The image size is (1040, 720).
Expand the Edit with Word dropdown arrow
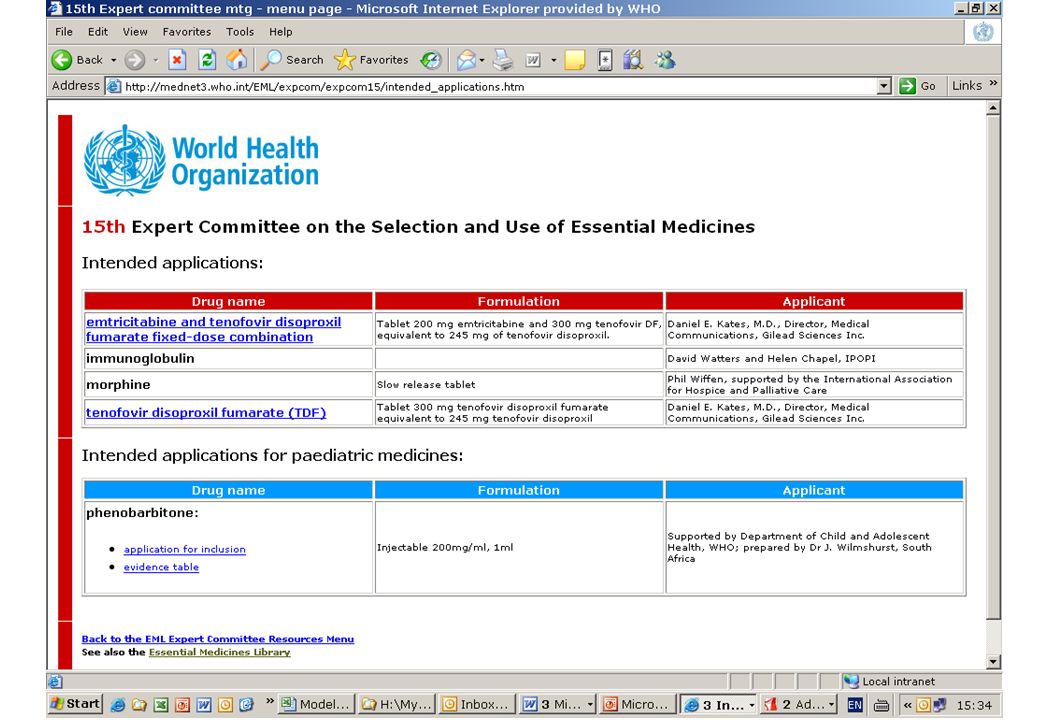[554, 60]
